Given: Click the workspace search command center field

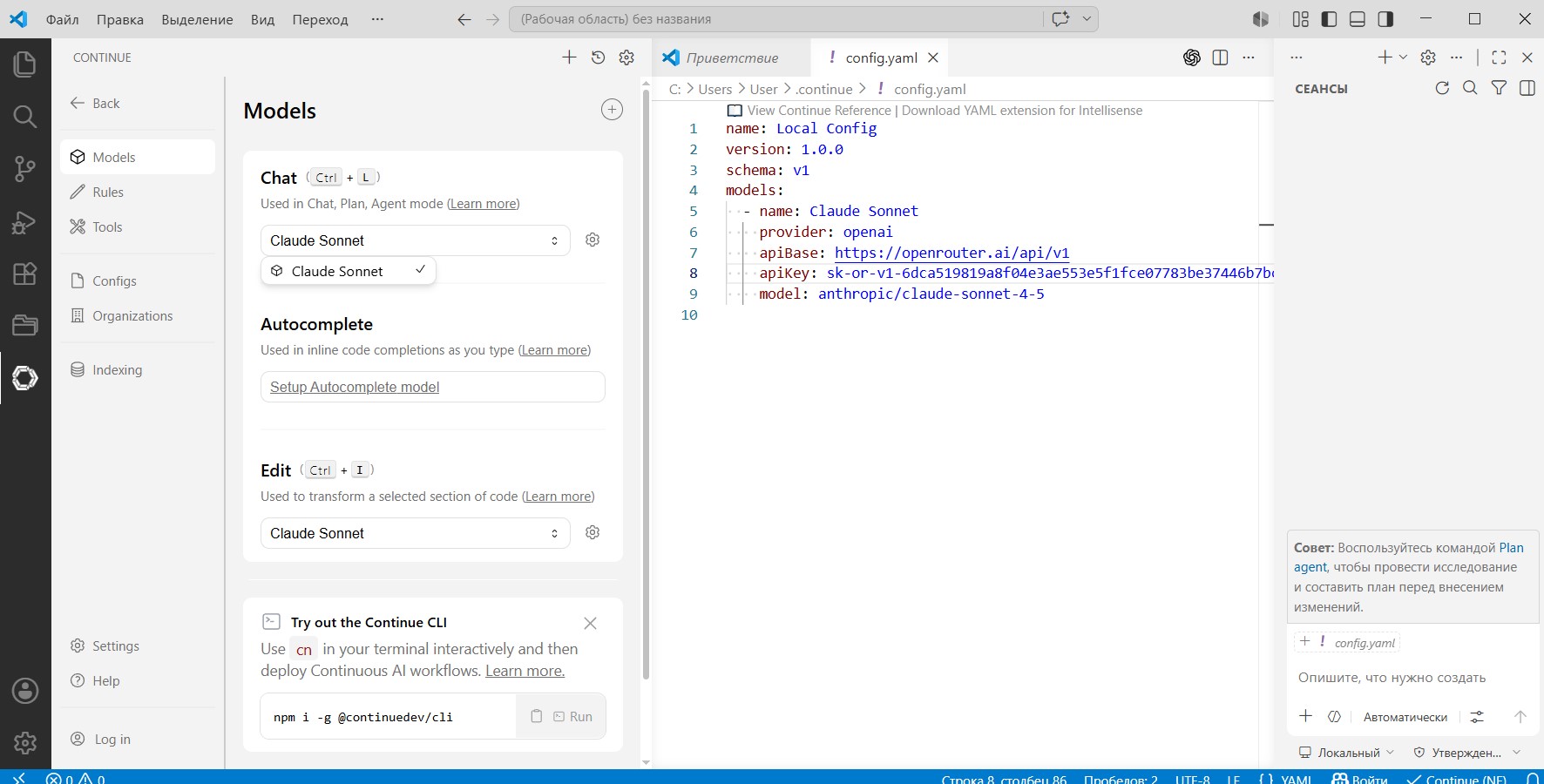Looking at the screenshot, I should tap(775, 19).
